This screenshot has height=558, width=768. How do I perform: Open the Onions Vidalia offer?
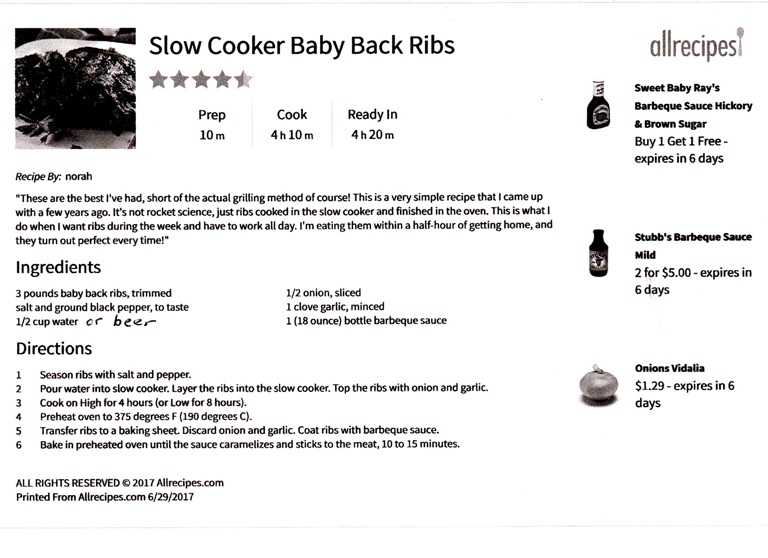tap(670, 368)
